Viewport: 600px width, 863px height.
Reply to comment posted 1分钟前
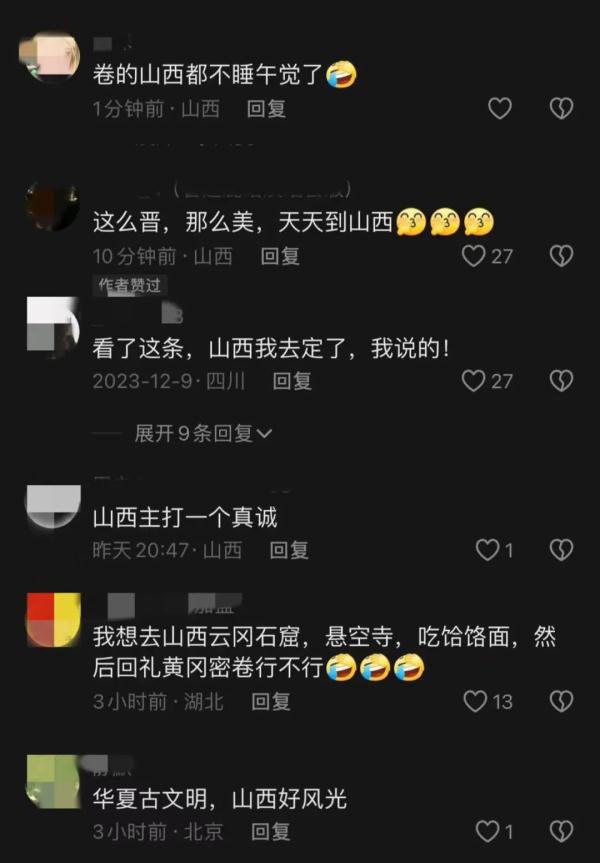pyautogui.click(x=266, y=108)
